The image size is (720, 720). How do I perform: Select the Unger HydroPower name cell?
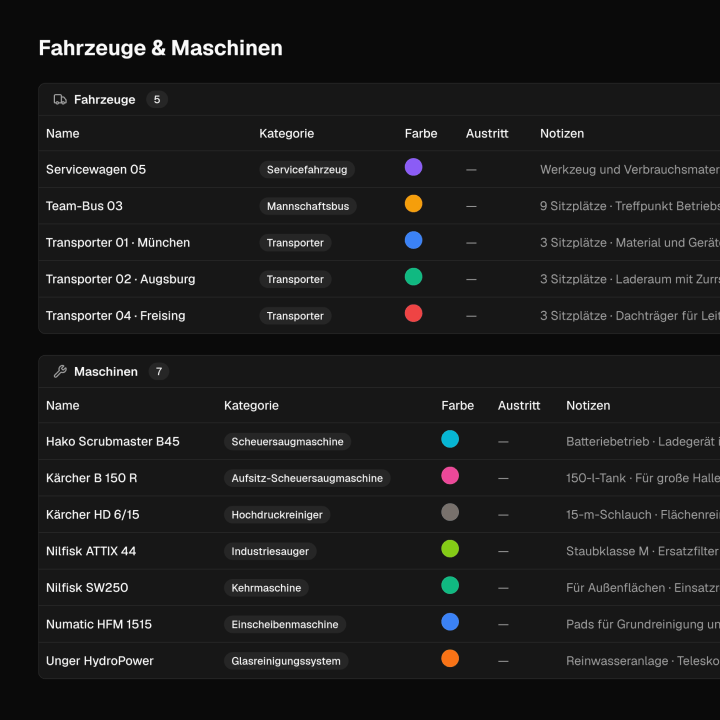coord(100,661)
